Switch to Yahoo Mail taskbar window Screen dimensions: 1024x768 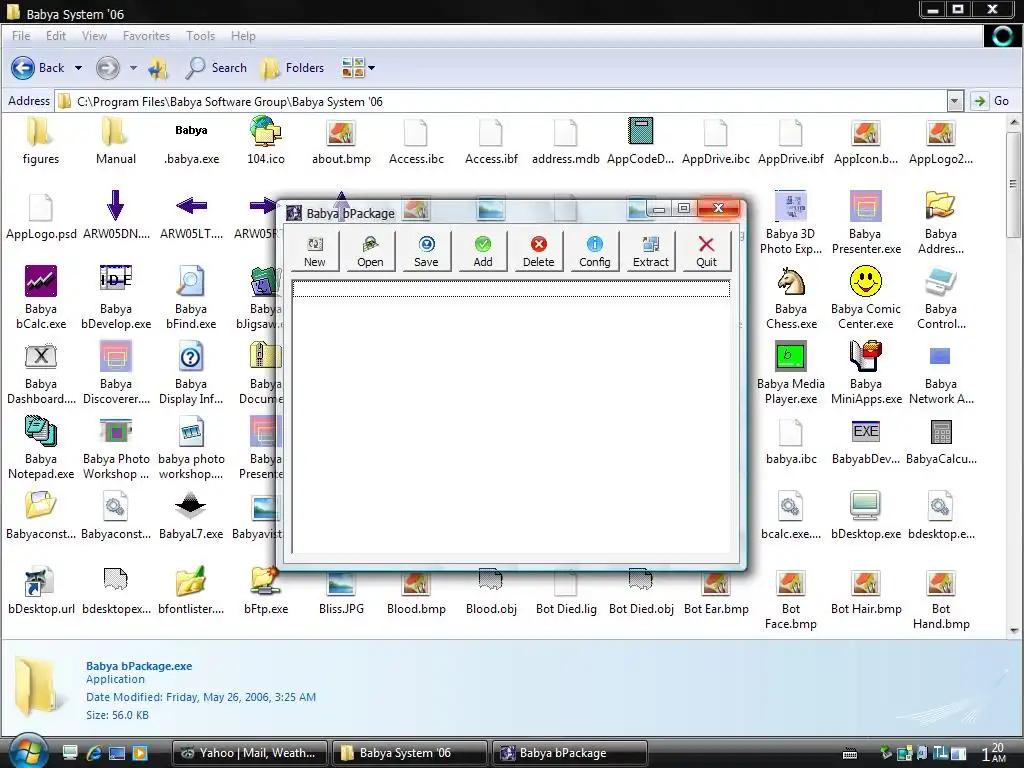point(250,753)
